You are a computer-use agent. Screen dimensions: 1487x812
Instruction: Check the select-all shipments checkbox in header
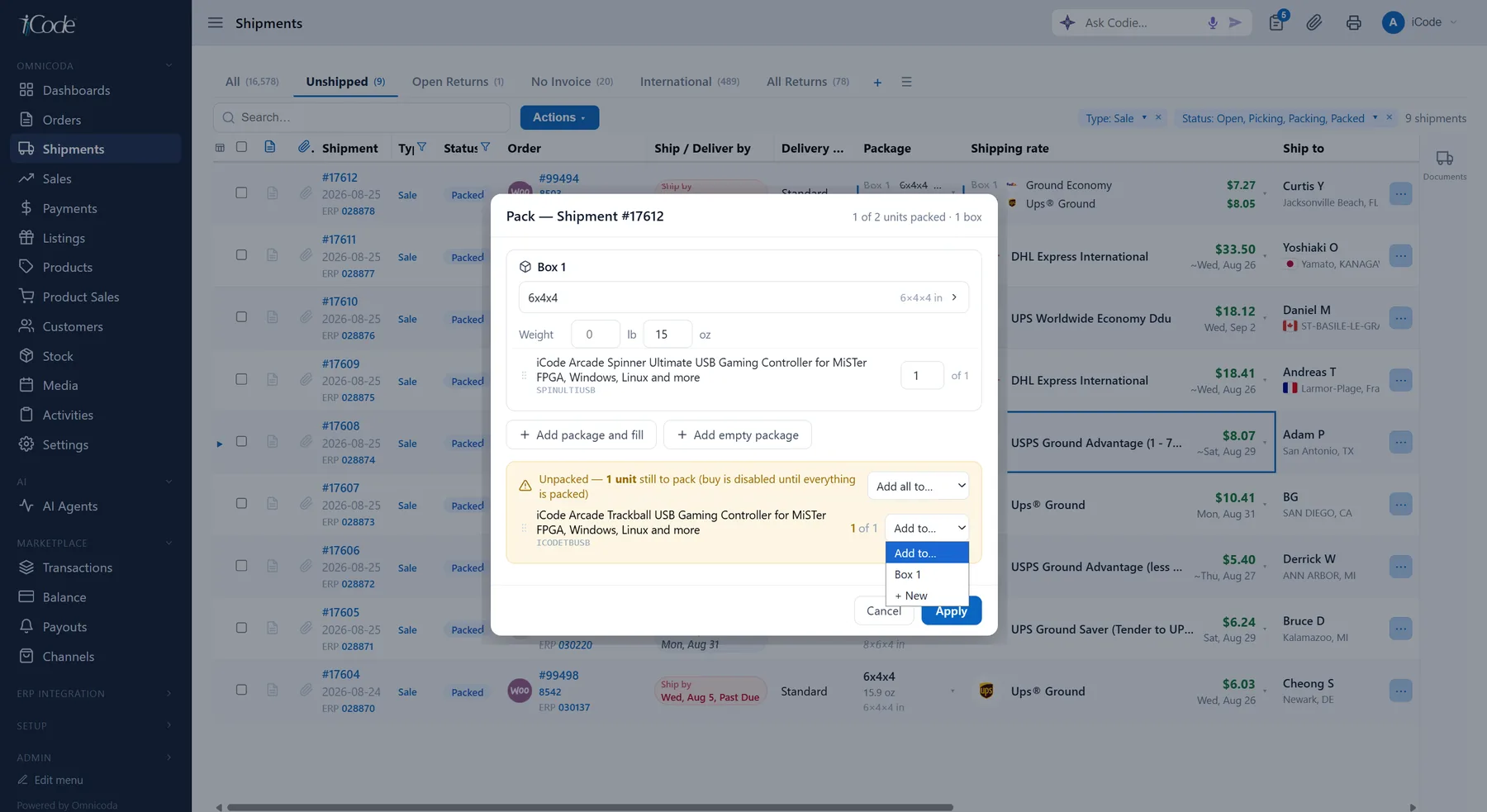click(241, 147)
